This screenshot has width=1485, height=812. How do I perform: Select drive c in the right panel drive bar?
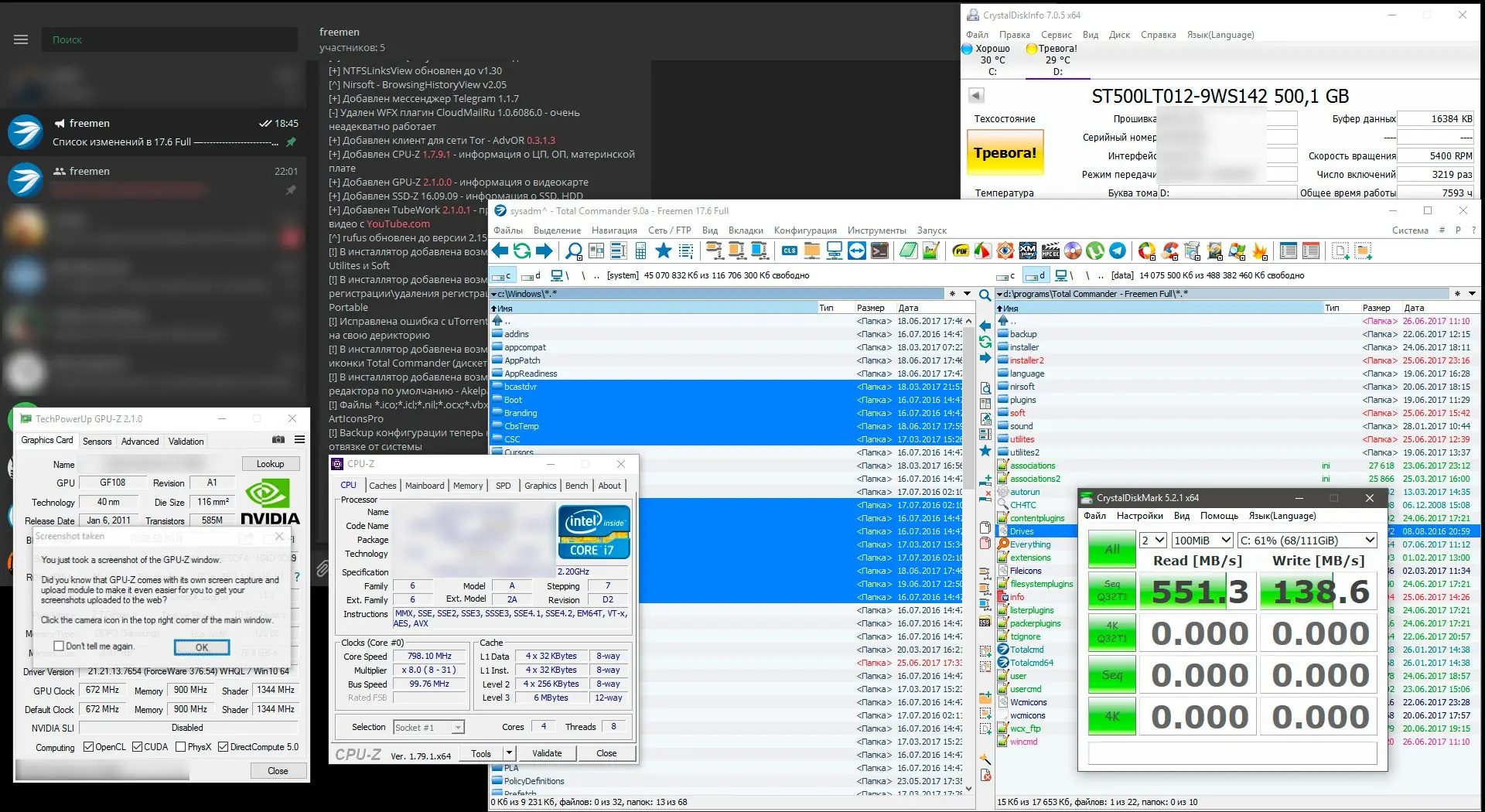tap(1006, 275)
